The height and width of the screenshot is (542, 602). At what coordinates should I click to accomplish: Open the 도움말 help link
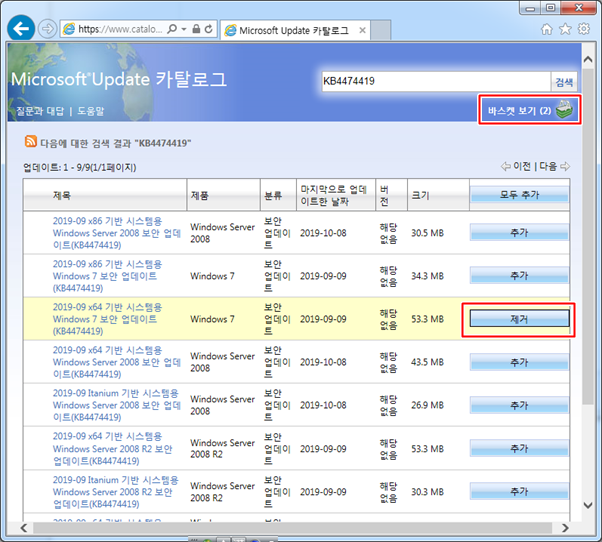(x=91, y=111)
